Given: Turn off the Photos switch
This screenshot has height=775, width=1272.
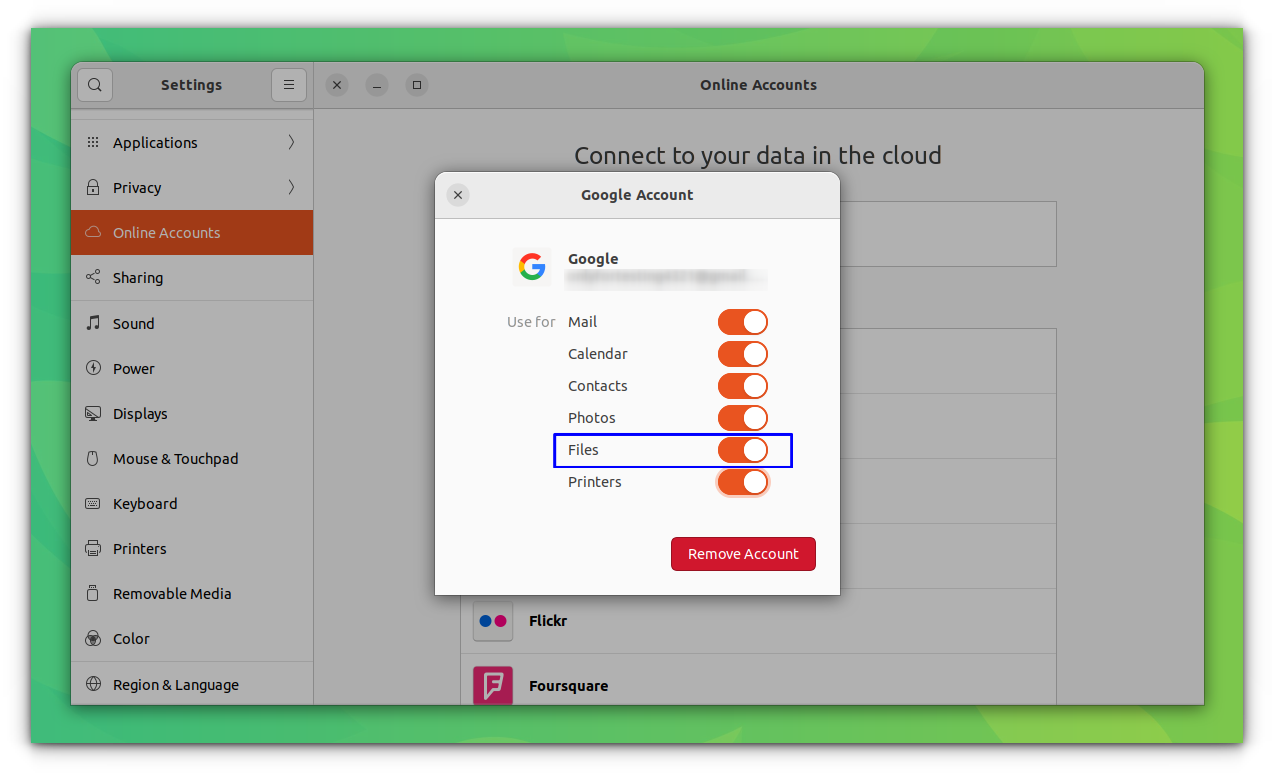Looking at the screenshot, I should click(x=742, y=418).
